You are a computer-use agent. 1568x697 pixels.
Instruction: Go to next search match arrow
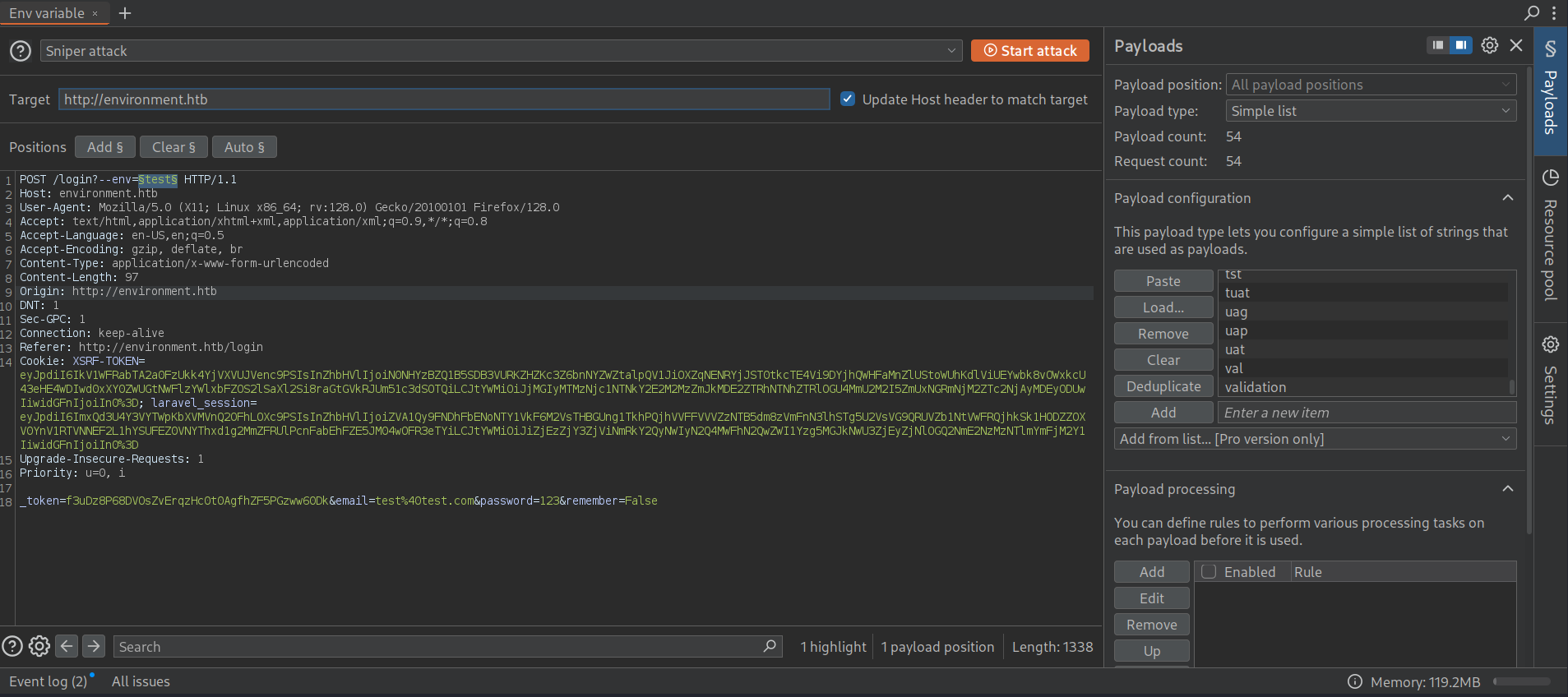pos(94,646)
